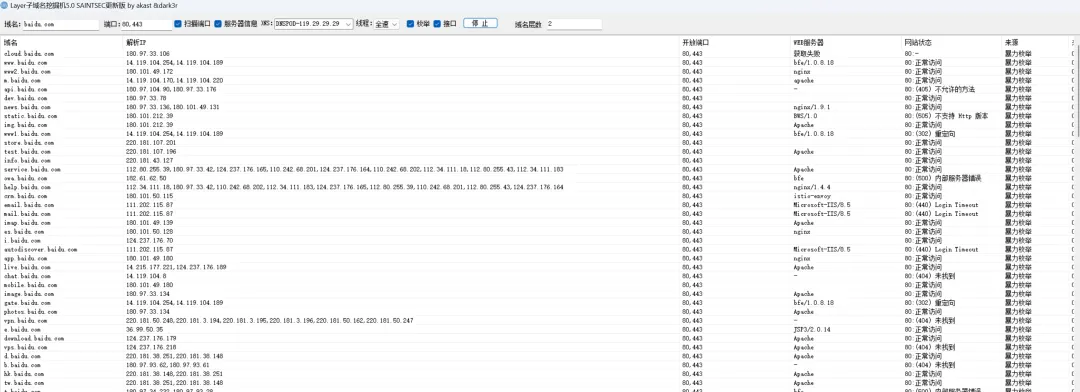1080x392 pixels.
Task: Open the 线程 speed dropdown
Action: [x=386, y=24]
